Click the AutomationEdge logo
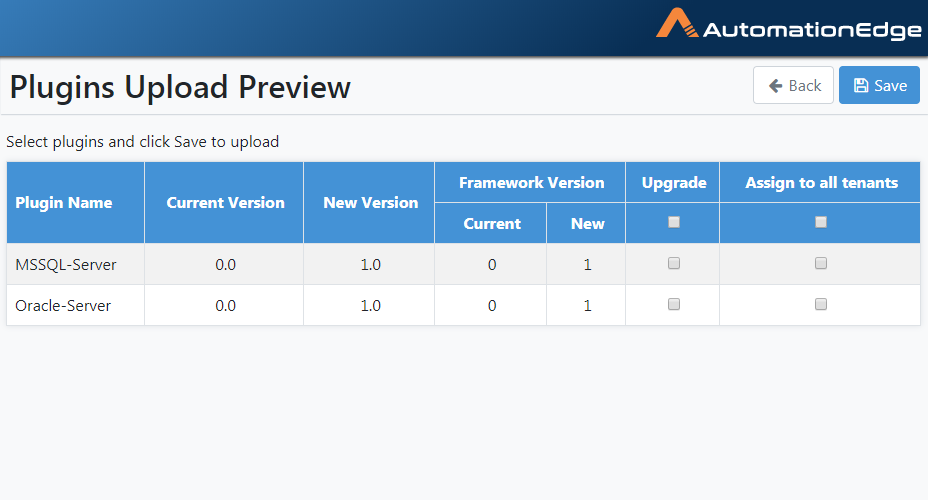The height and width of the screenshot is (500, 928). point(788,25)
